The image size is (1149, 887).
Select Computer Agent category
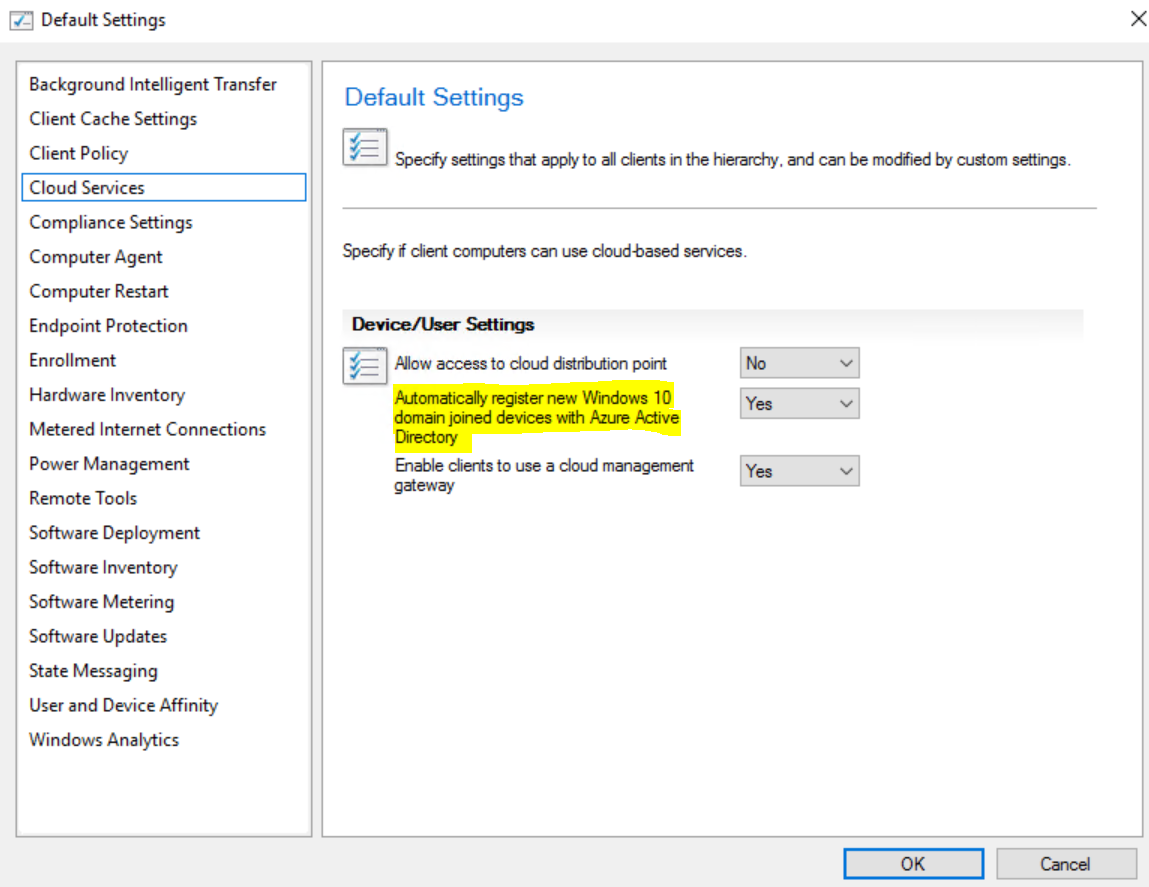click(x=96, y=257)
